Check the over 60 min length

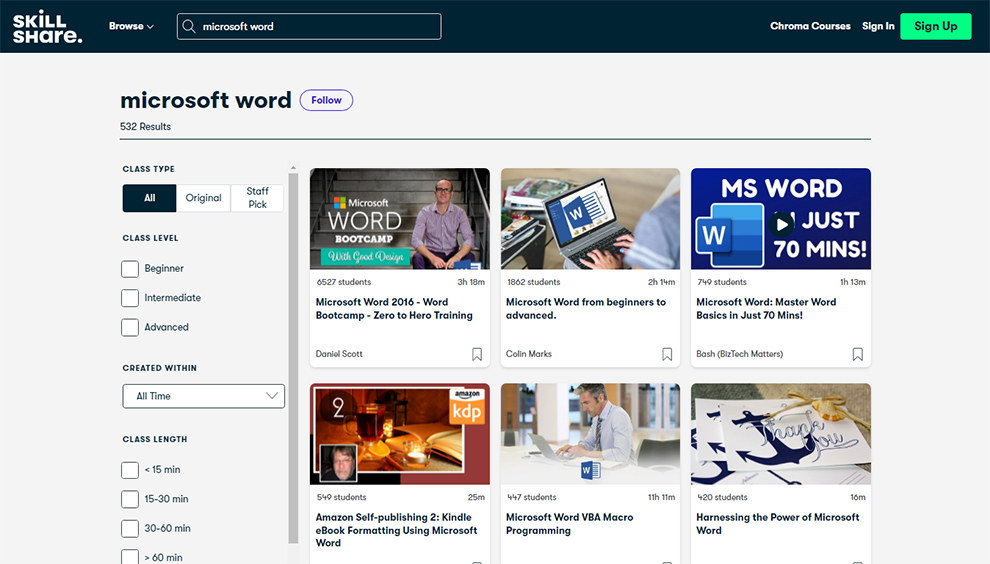130,557
